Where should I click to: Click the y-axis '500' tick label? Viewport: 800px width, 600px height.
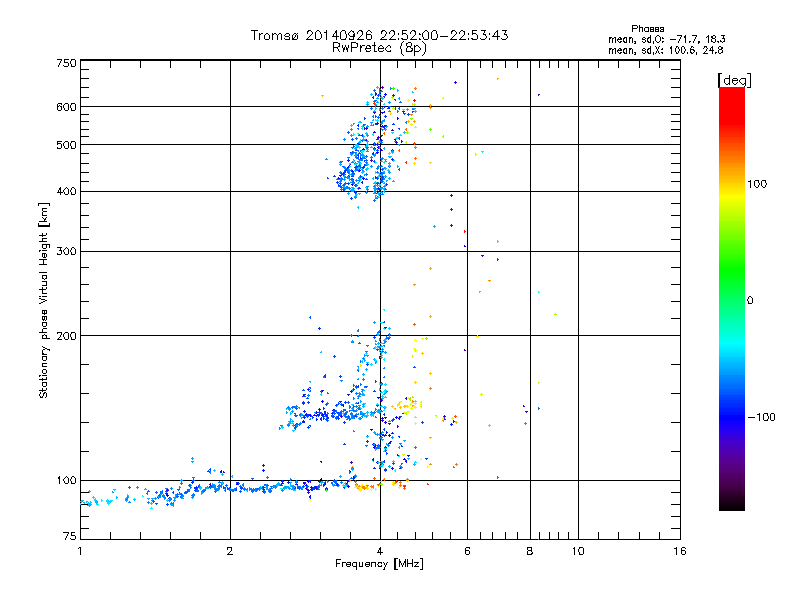(x=66, y=145)
